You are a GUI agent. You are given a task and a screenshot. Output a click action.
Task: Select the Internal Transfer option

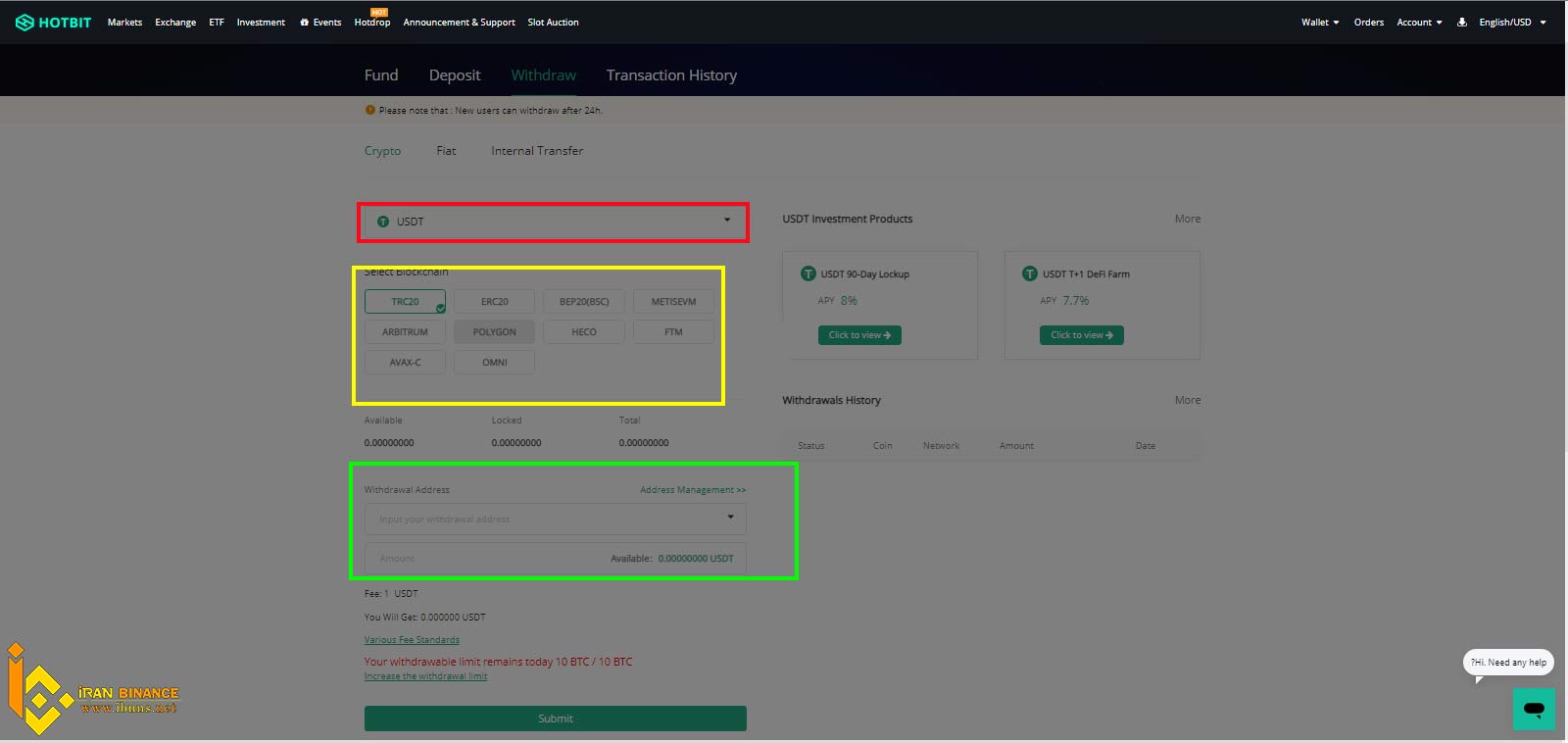point(537,151)
